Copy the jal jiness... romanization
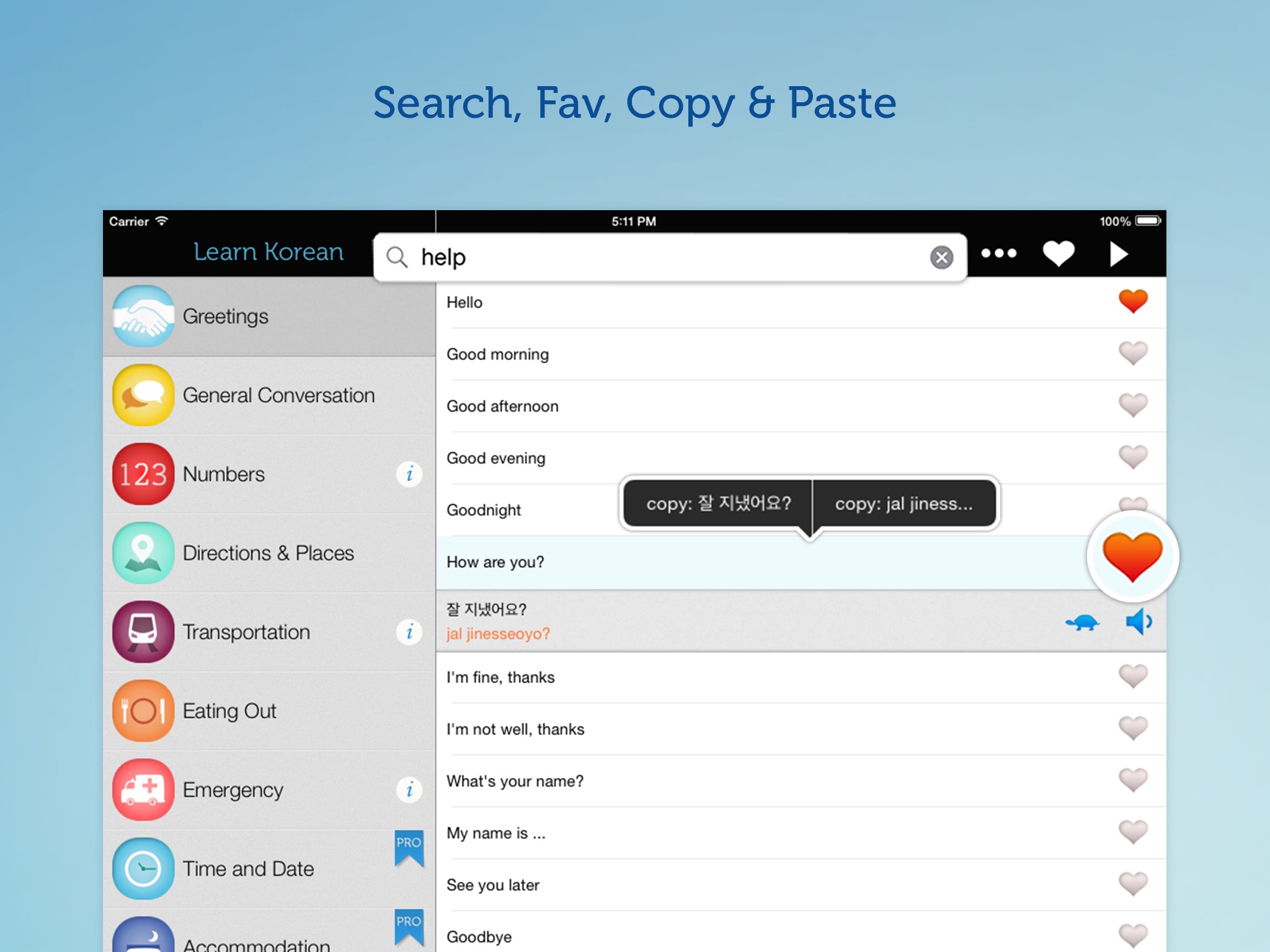The width and height of the screenshot is (1270, 952). coord(904,503)
